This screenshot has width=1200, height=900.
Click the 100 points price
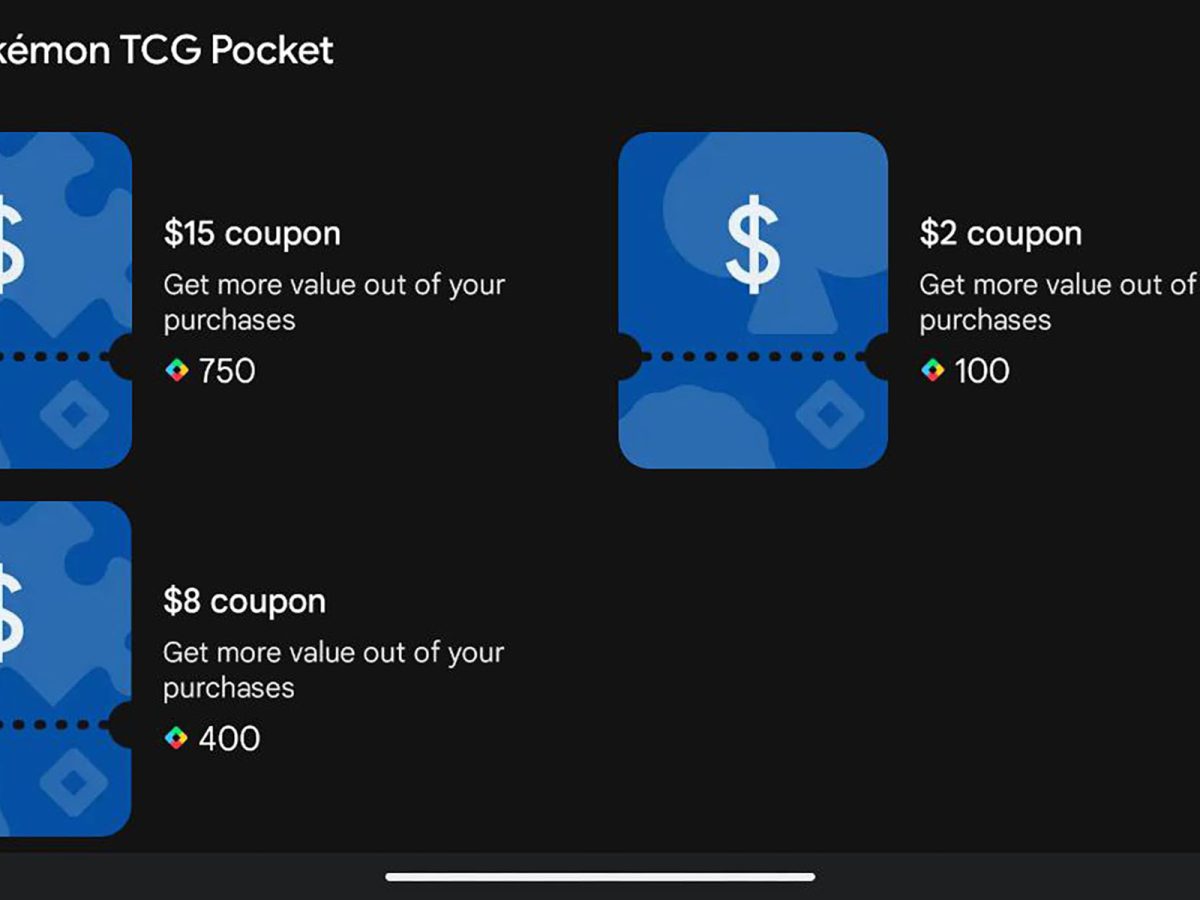982,371
